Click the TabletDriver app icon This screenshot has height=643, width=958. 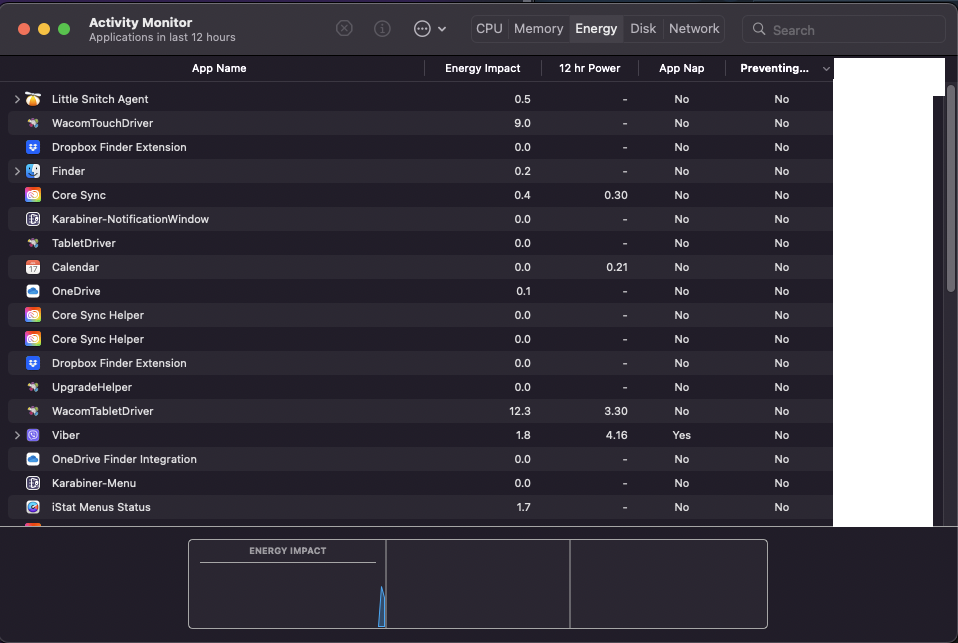point(33,243)
